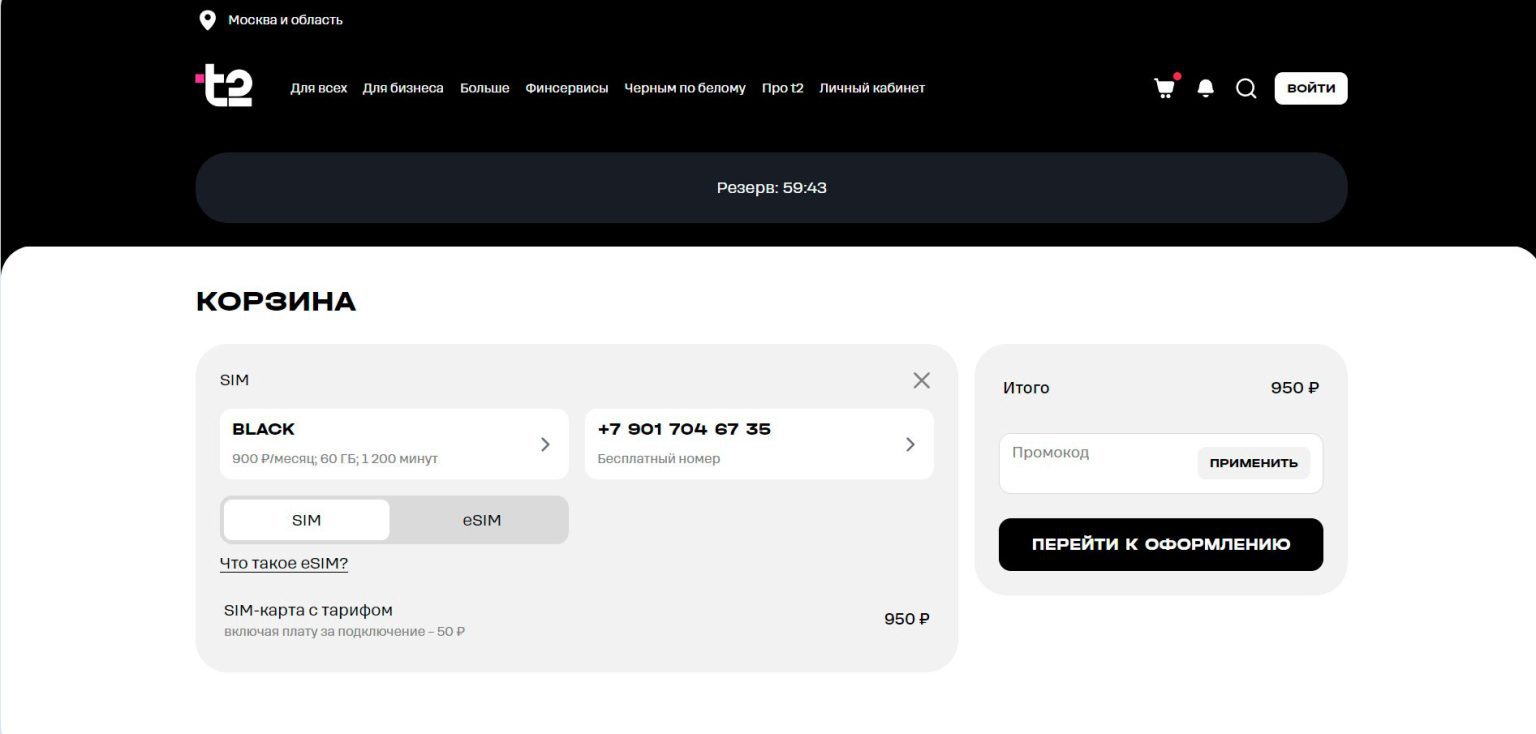
Task: Open «Личный кабинет» menu item
Action: (x=871, y=88)
